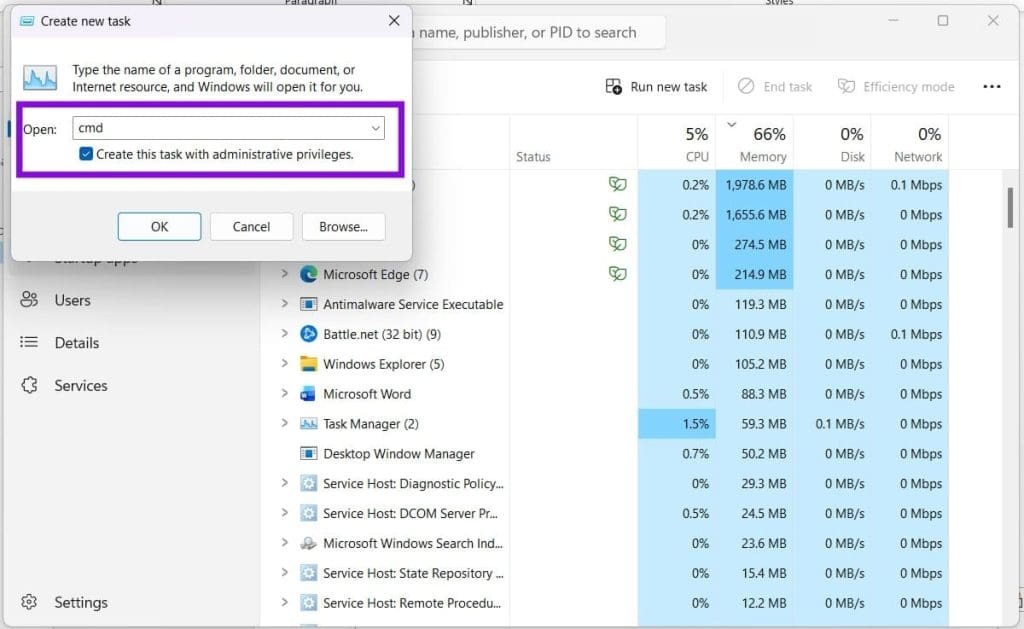This screenshot has height=629, width=1024.
Task: Select the 1.5% CPU cell of Task Manager
Action: [677, 424]
